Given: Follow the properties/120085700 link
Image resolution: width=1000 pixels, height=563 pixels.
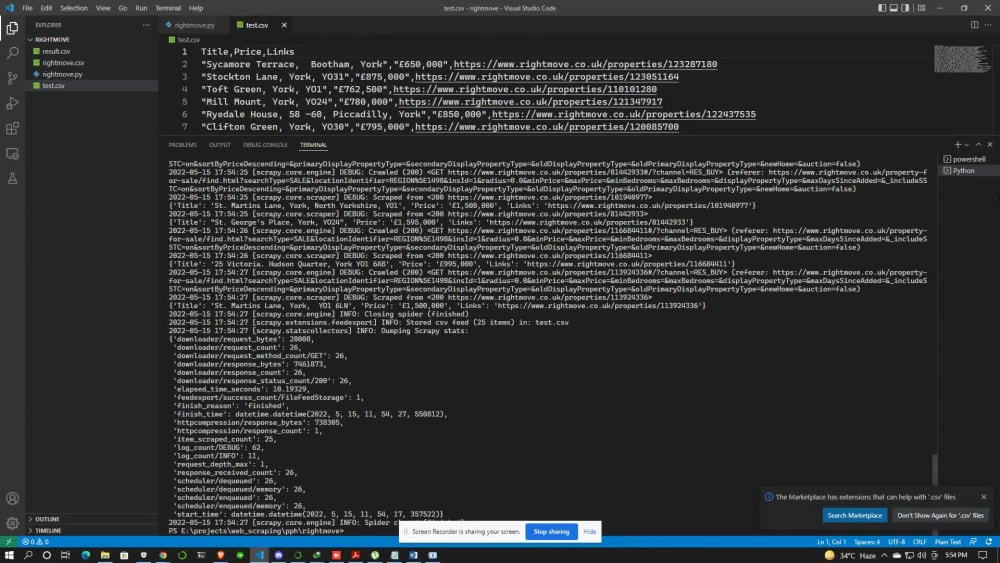Looking at the screenshot, I should 547,127.
